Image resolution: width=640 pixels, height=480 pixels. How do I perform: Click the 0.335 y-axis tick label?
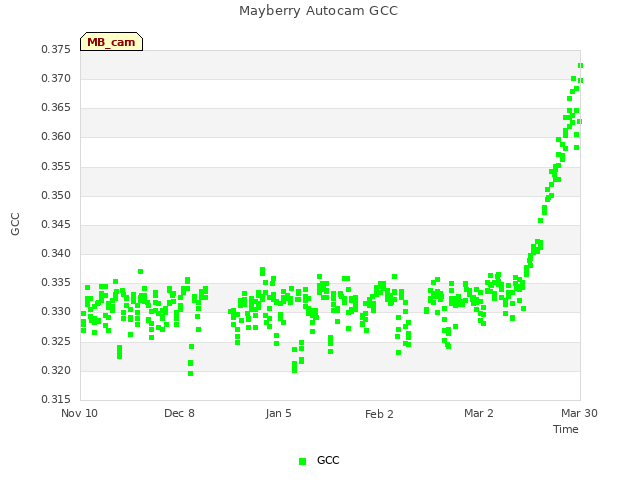click(56, 282)
